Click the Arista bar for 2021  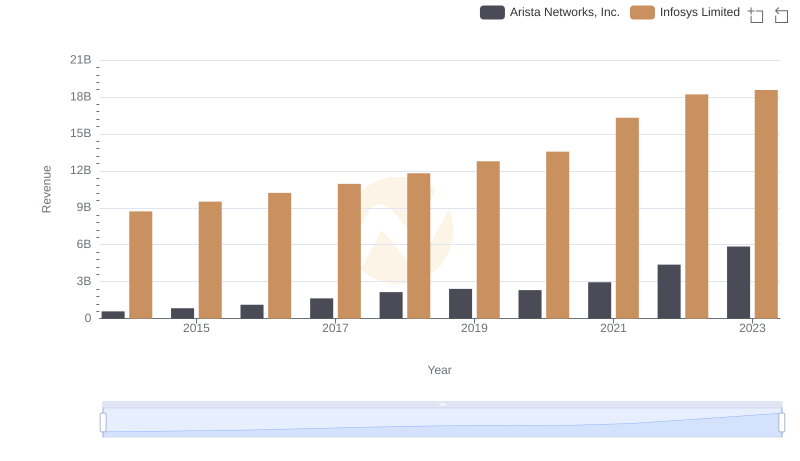[599, 300]
